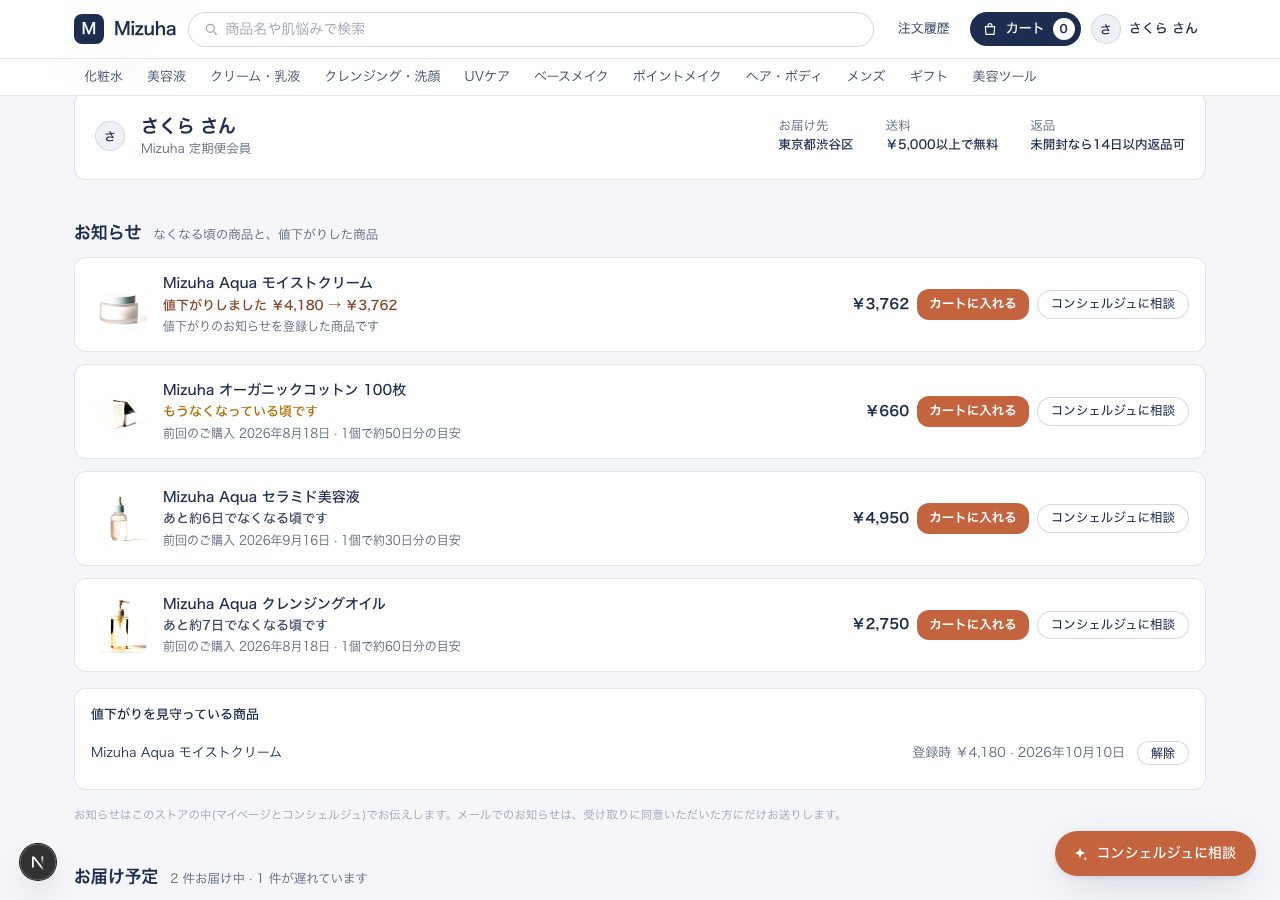Ask concierge about セラミド美容液

click(1113, 518)
